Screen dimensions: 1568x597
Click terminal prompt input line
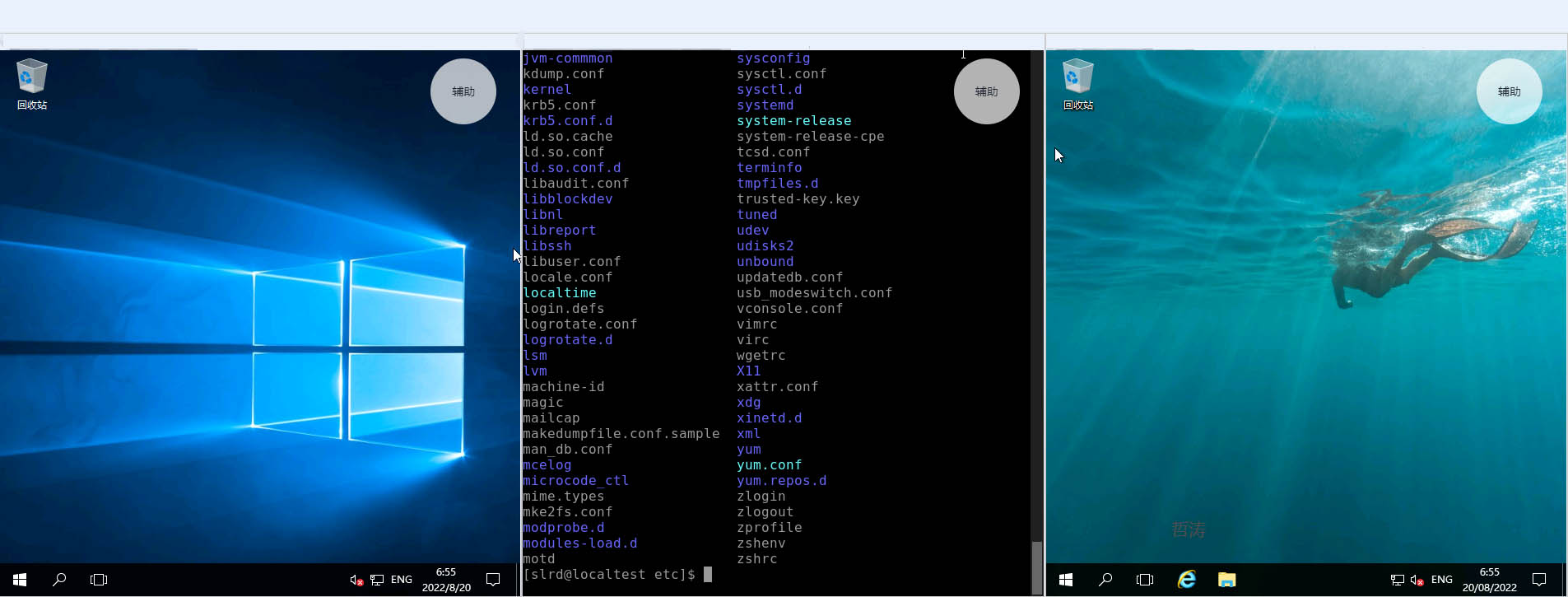pyautogui.click(x=617, y=575)
